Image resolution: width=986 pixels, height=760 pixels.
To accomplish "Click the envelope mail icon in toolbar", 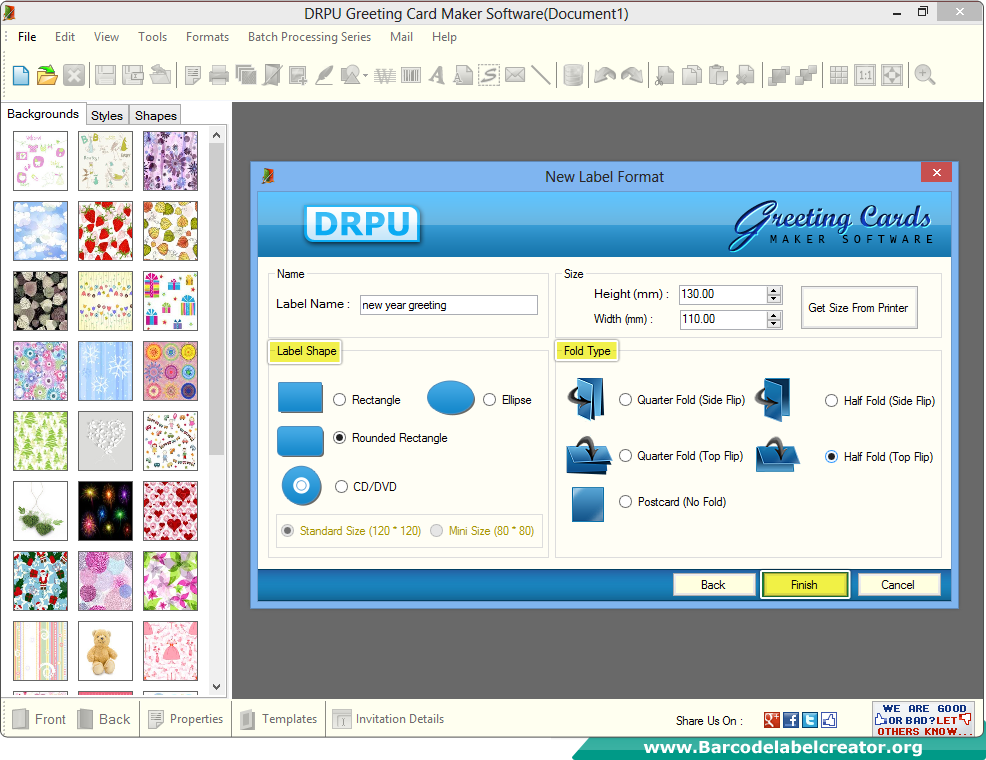I will click(x=515, y=75).
